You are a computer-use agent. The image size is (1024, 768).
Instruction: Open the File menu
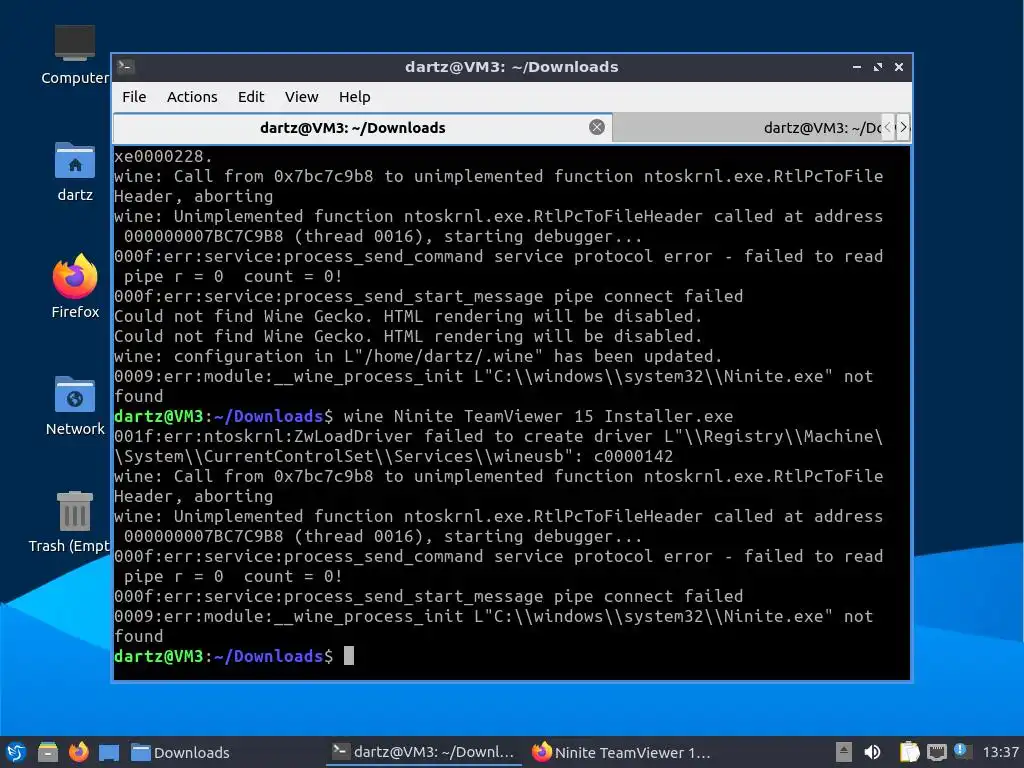click(x=134, y=97)
